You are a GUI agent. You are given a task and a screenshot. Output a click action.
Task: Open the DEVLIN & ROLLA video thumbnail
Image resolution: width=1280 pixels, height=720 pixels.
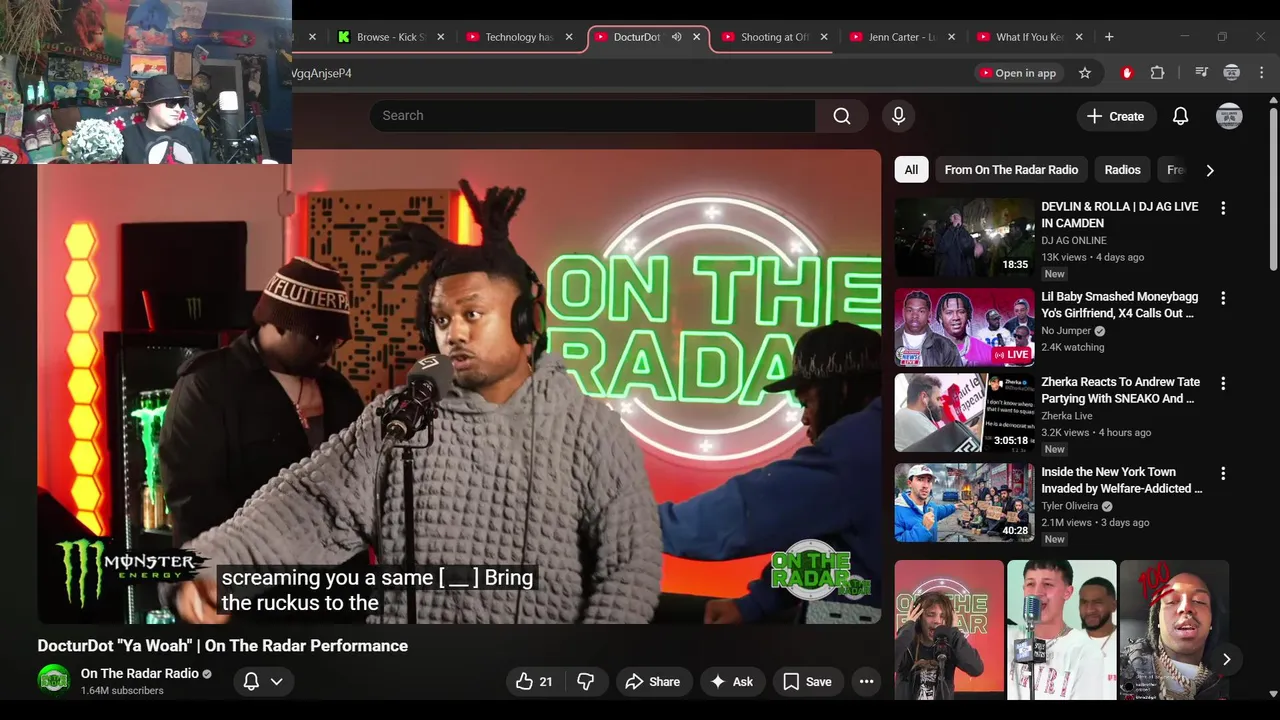click(x=964, y=237)
